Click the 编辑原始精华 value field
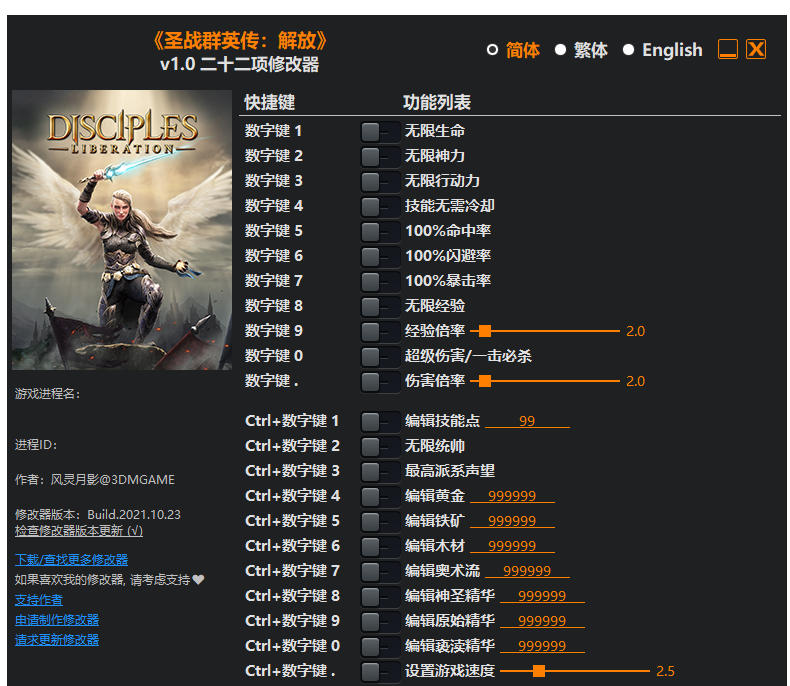The image size is (790, 686). coord(542,621)
